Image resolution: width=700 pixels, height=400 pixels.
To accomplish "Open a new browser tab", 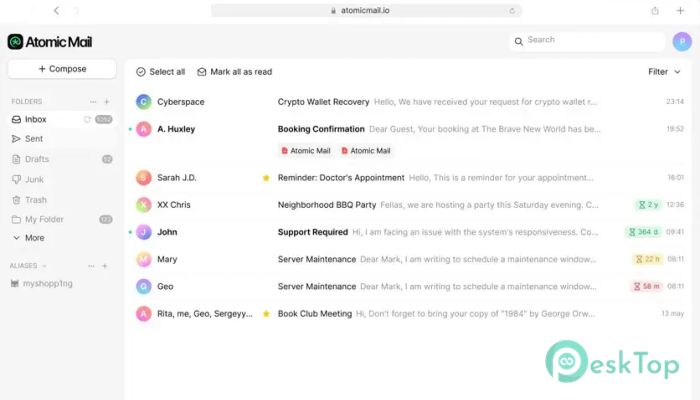I will [680, 11].
